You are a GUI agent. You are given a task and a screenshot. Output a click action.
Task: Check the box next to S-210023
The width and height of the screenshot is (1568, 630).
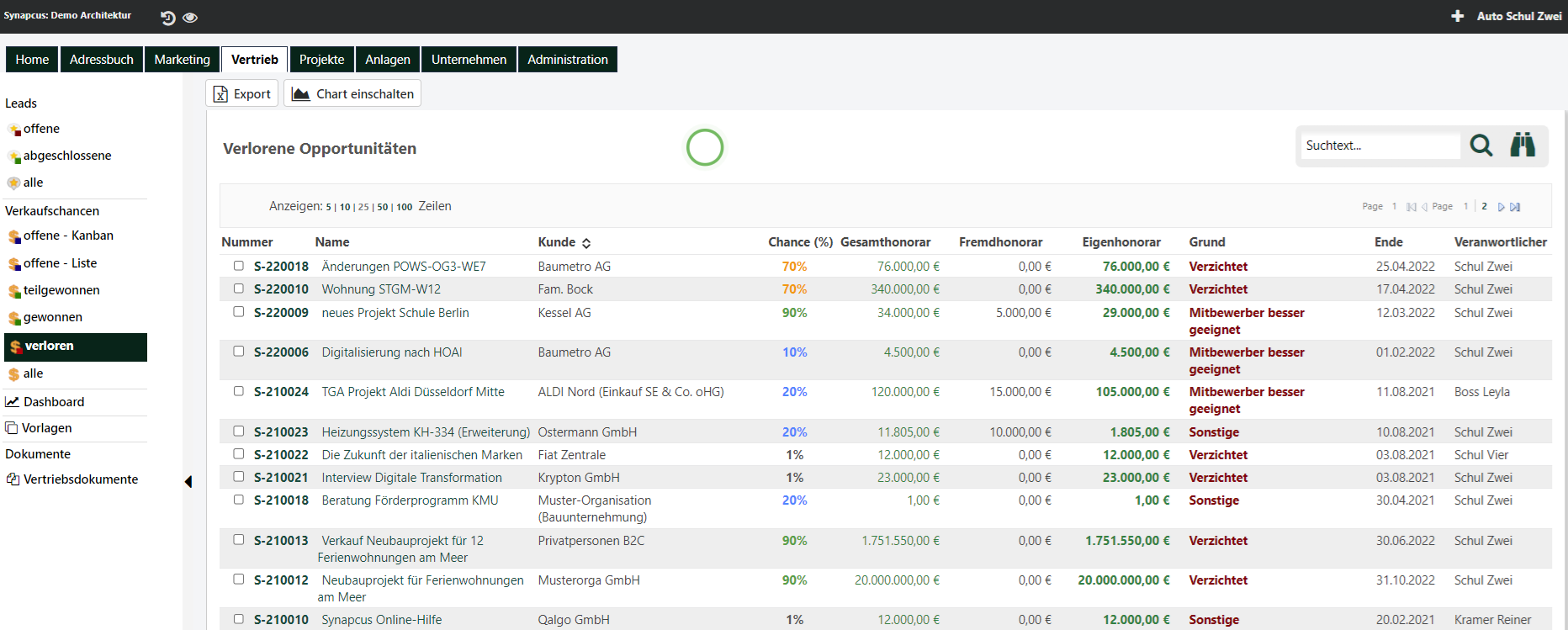tap(239, 431)
